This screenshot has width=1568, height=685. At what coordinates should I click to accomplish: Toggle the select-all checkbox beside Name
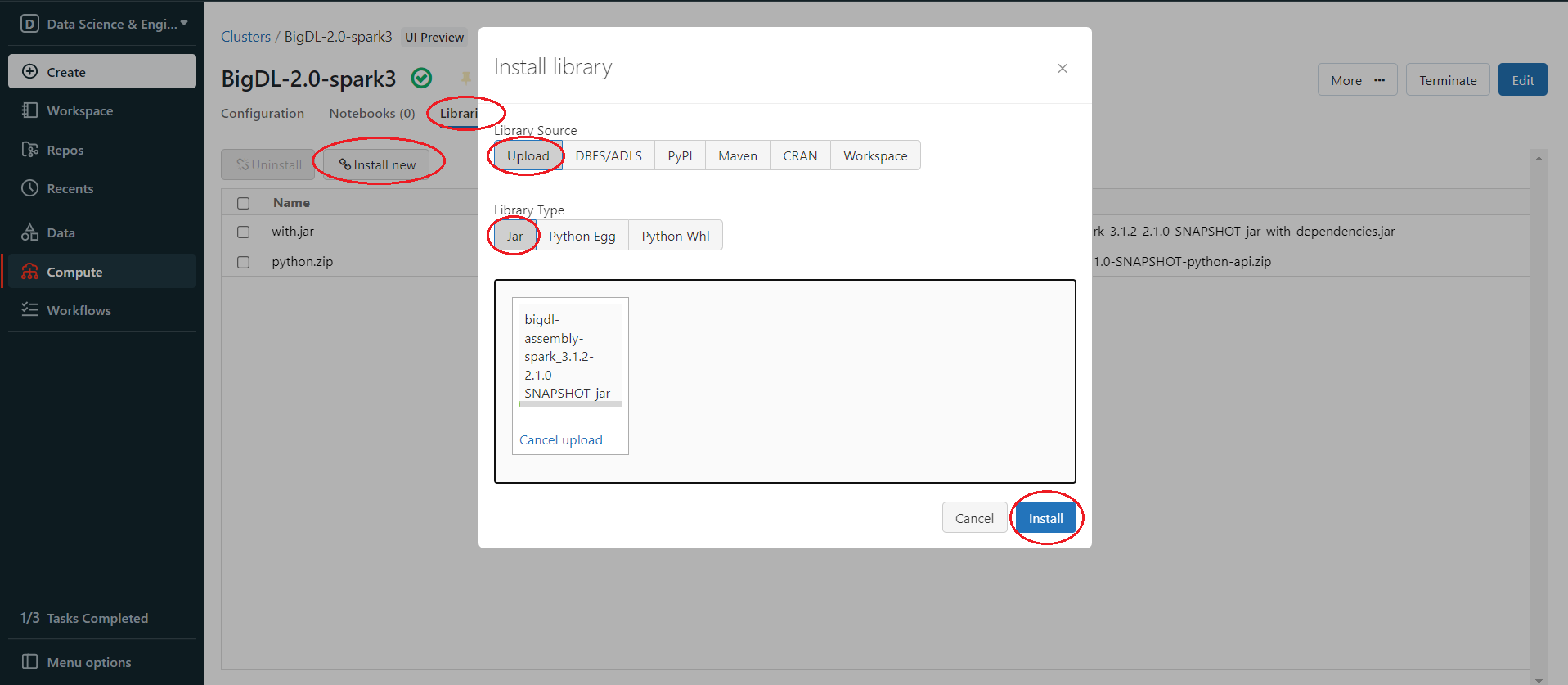pos(243,203)
